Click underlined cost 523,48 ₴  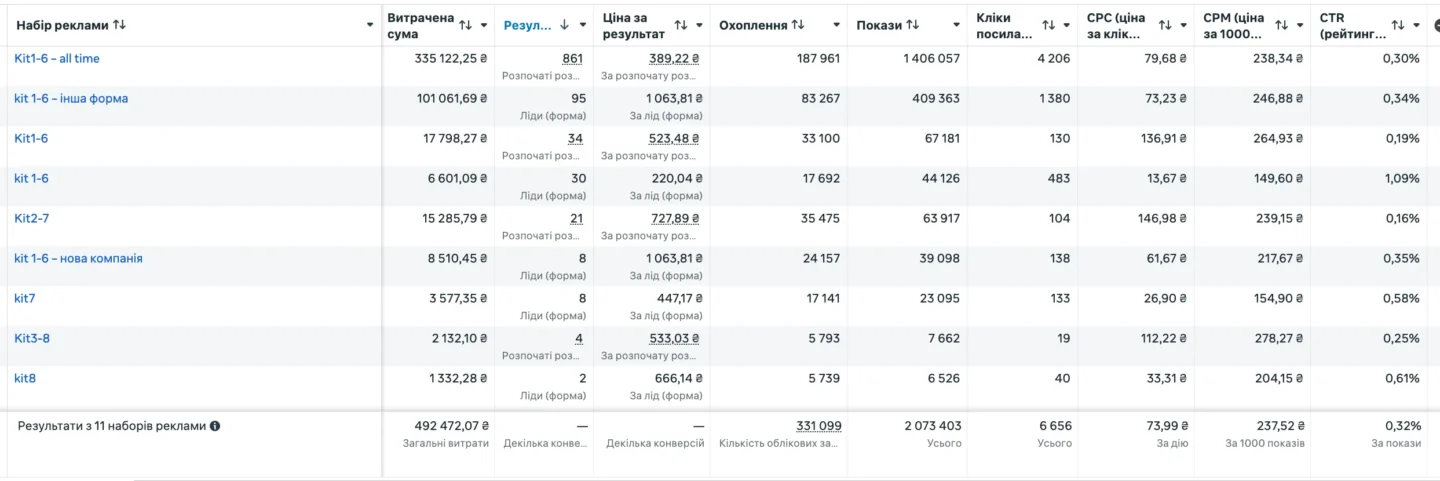674,139
